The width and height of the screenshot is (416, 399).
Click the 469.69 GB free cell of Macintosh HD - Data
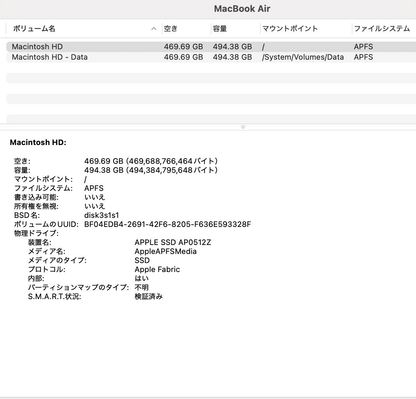click(183, 57)
